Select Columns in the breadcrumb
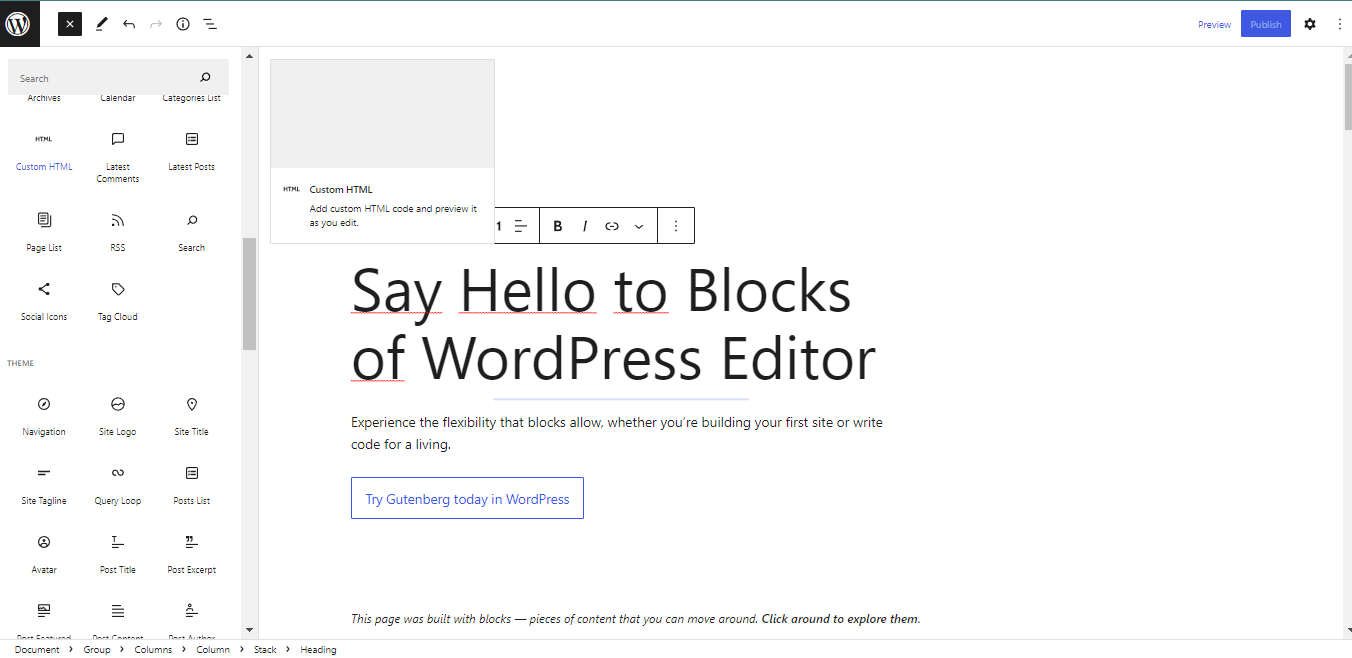The image size is (1352, 658). click(x=153, y=650)
